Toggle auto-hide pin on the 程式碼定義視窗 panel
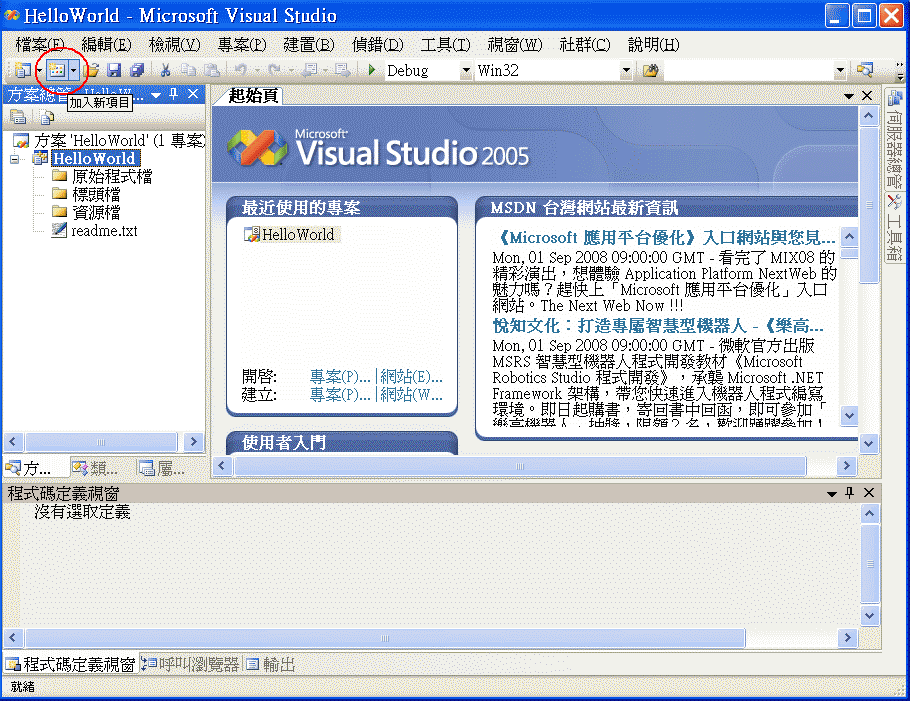The width and height of the screenshot is (910, 701). pos(850,493)
